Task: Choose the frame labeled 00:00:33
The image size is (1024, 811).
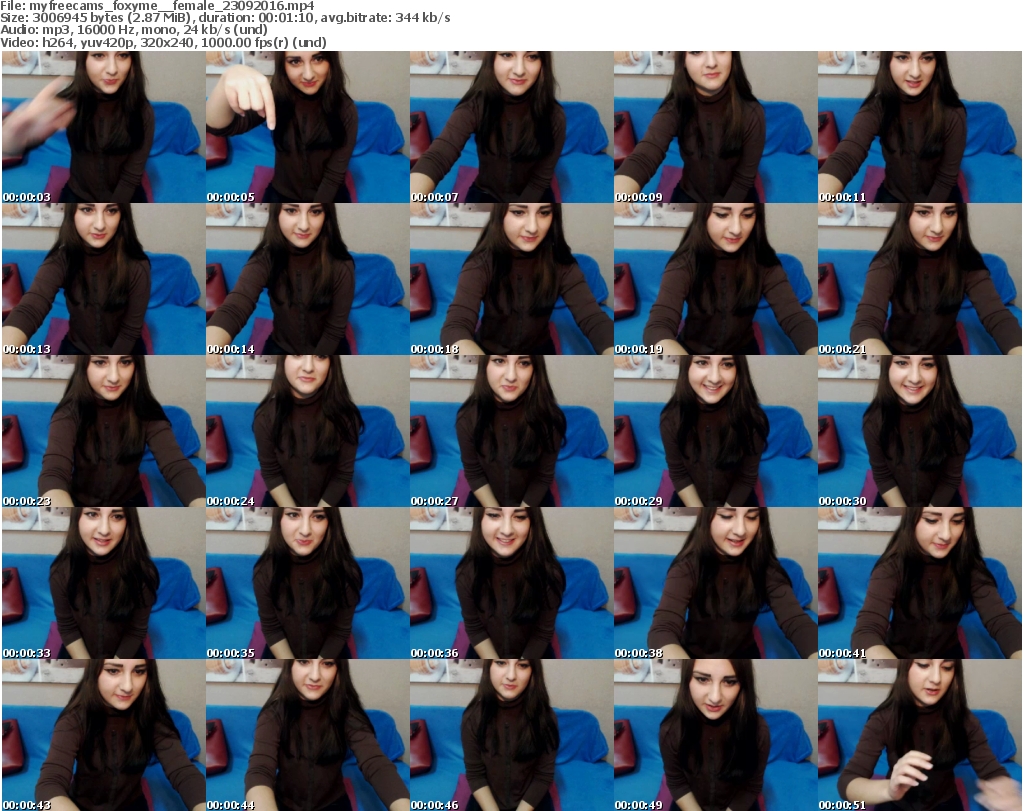Action: (104, 583)
